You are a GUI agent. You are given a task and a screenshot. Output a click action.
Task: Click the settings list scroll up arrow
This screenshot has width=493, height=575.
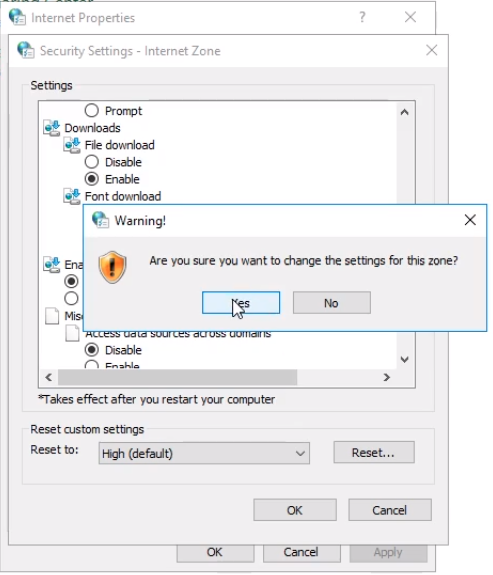[405, 112]
